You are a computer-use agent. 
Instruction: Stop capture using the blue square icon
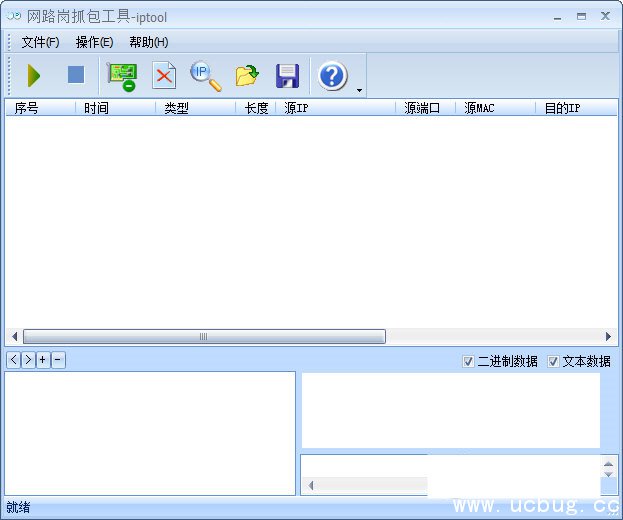(x=76, y=75)
